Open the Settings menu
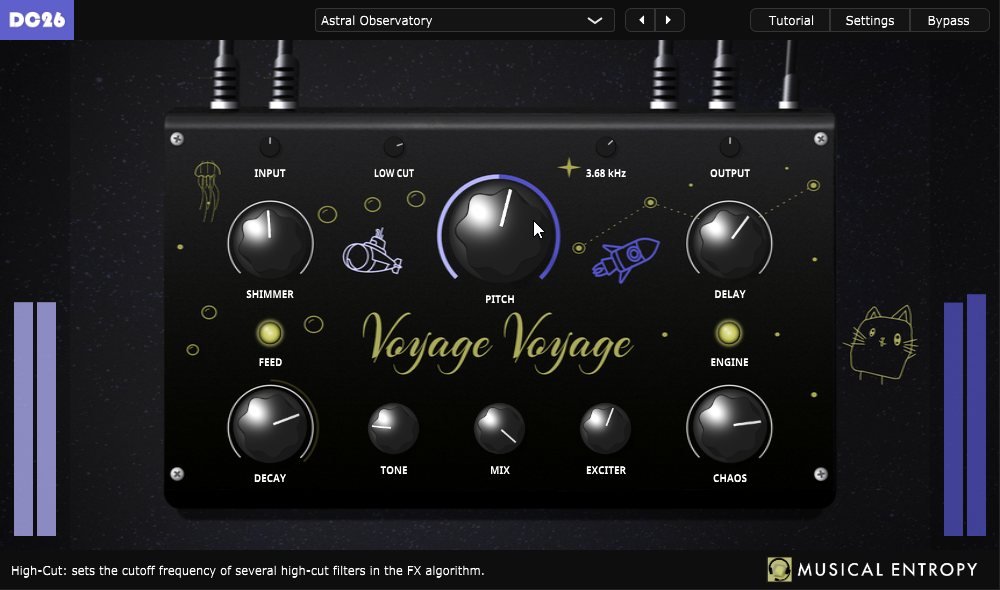Image resolution: width=1000 pixels, height=590 pixels. [x=869, y=20]
